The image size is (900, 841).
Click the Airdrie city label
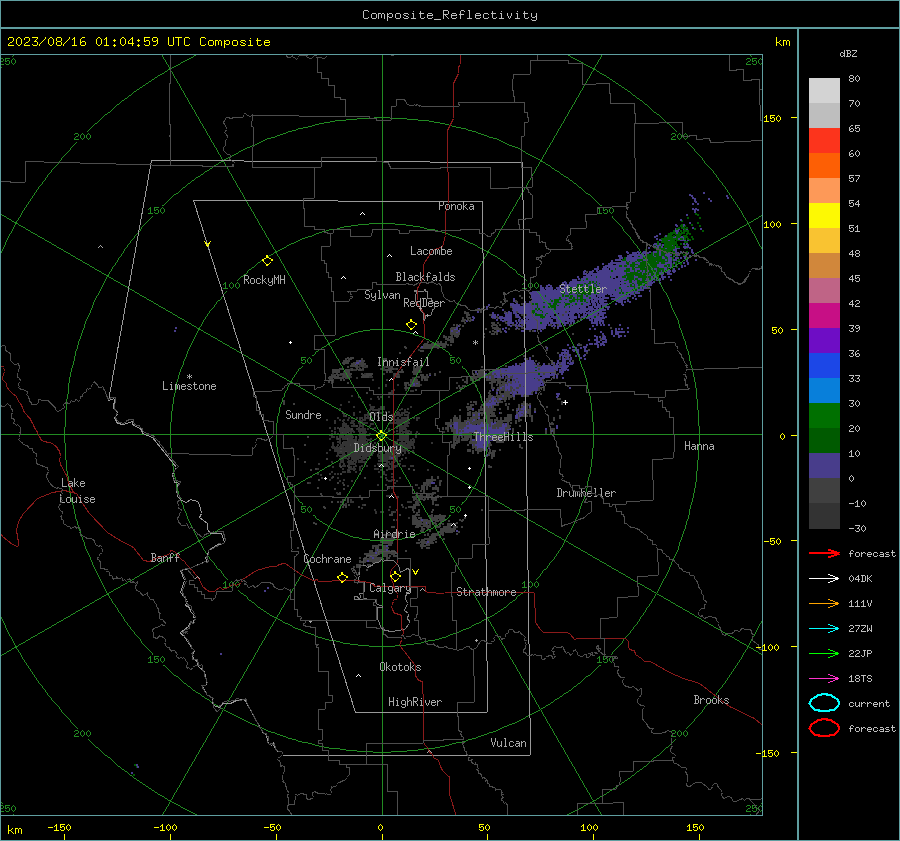click(x=394, y=534)
